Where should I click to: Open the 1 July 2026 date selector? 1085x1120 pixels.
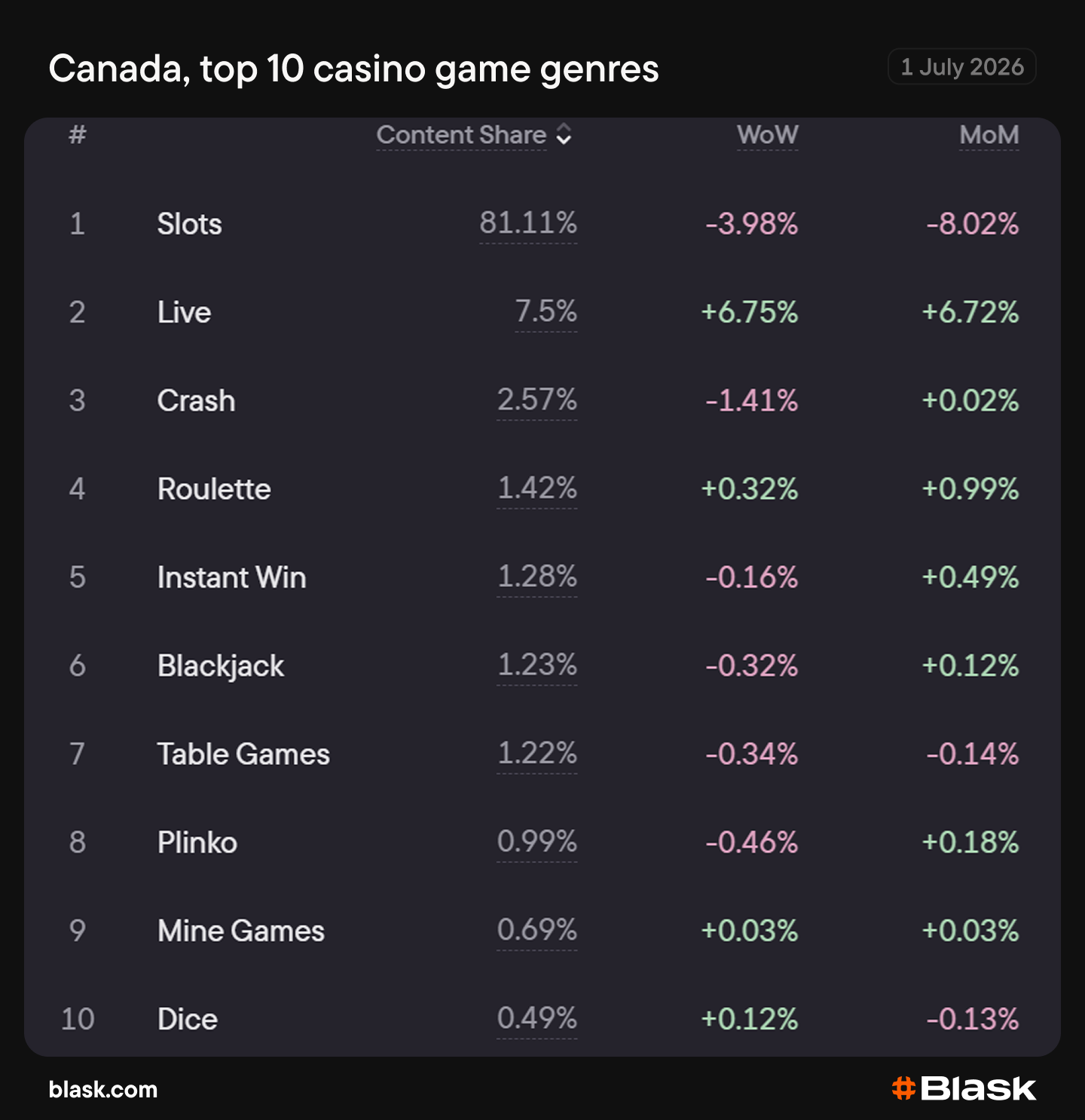[962, 67]
